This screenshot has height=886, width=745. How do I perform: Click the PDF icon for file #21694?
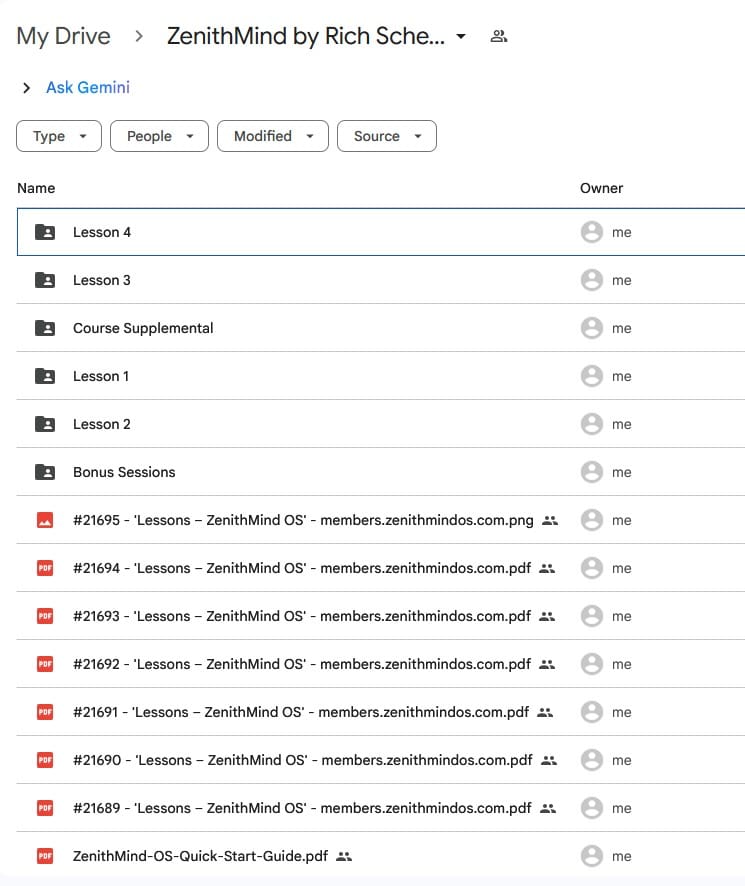pos(45,568)
